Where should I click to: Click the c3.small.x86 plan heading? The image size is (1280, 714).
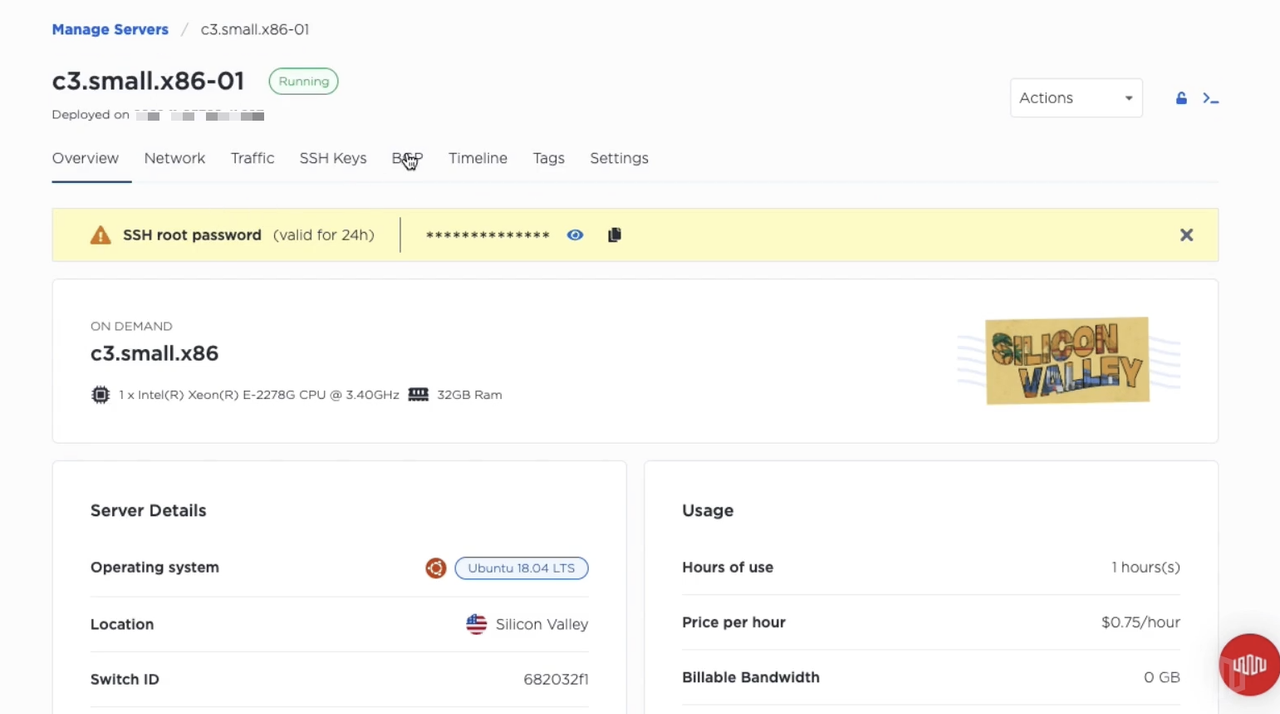154,353
